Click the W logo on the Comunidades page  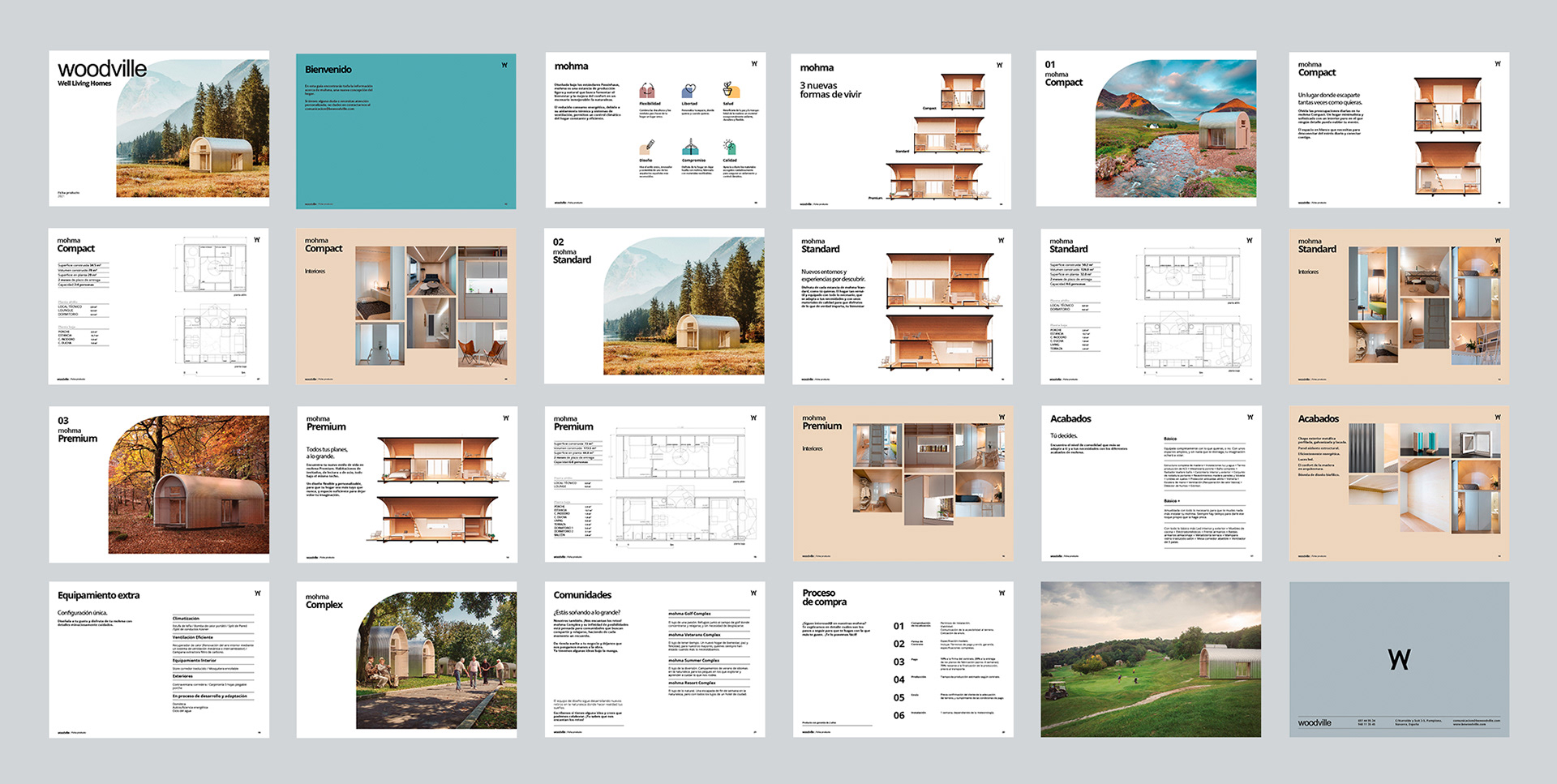pos(753,593)
